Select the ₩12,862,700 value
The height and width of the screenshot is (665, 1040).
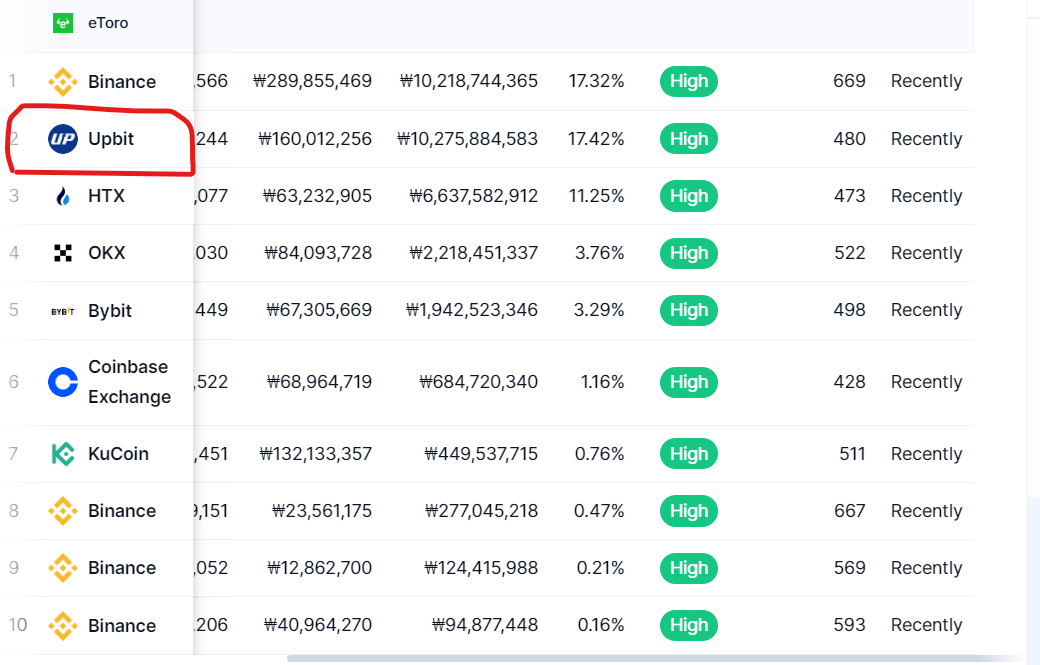(x=319, y=568)
